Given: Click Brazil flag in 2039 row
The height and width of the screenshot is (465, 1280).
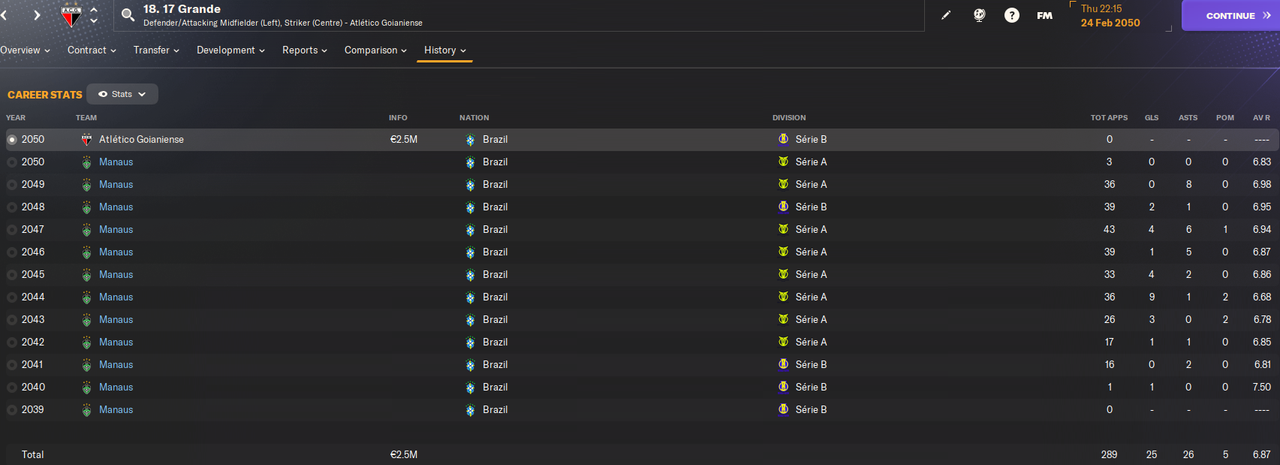Looking at the screenshot, I should [470, 410].
